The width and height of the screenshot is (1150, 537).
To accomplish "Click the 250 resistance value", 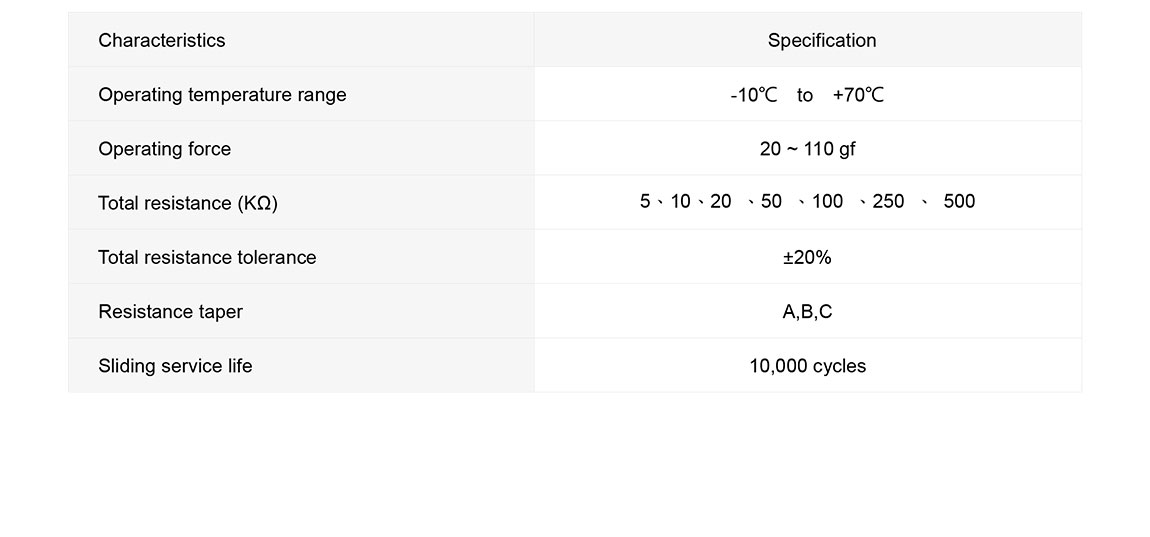I will click(888, 201).
